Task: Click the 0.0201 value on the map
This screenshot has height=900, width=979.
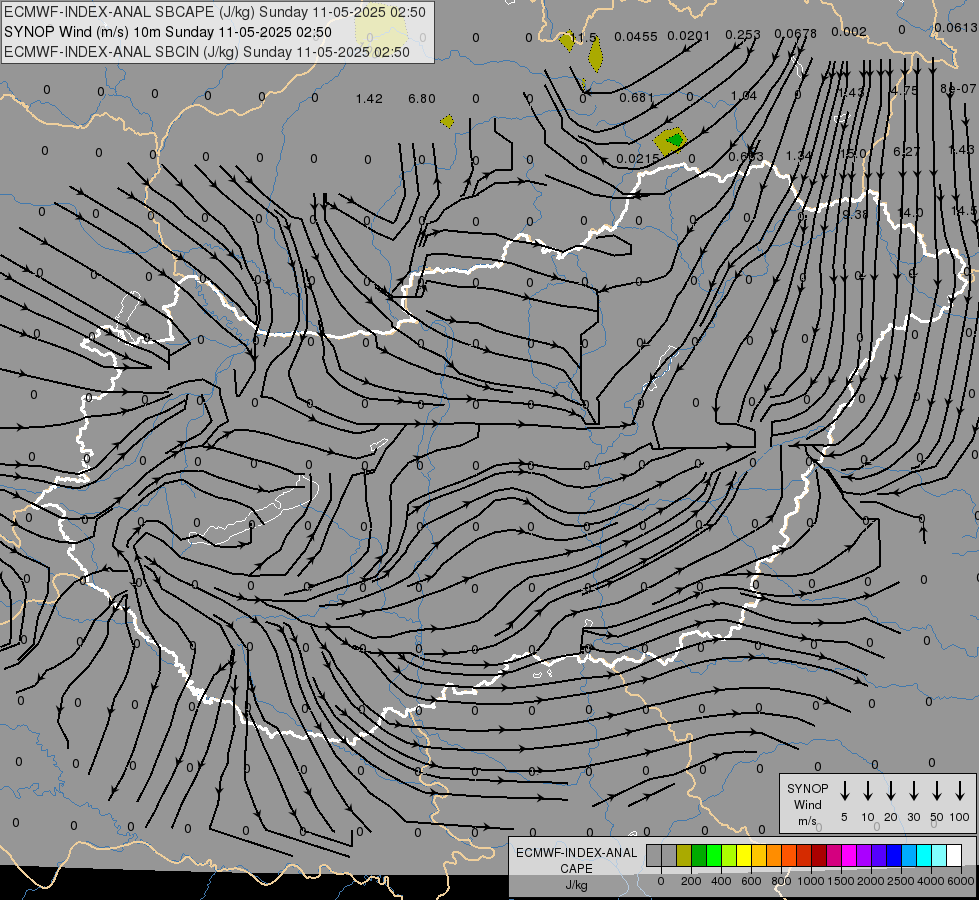Action: coord(689,36)
